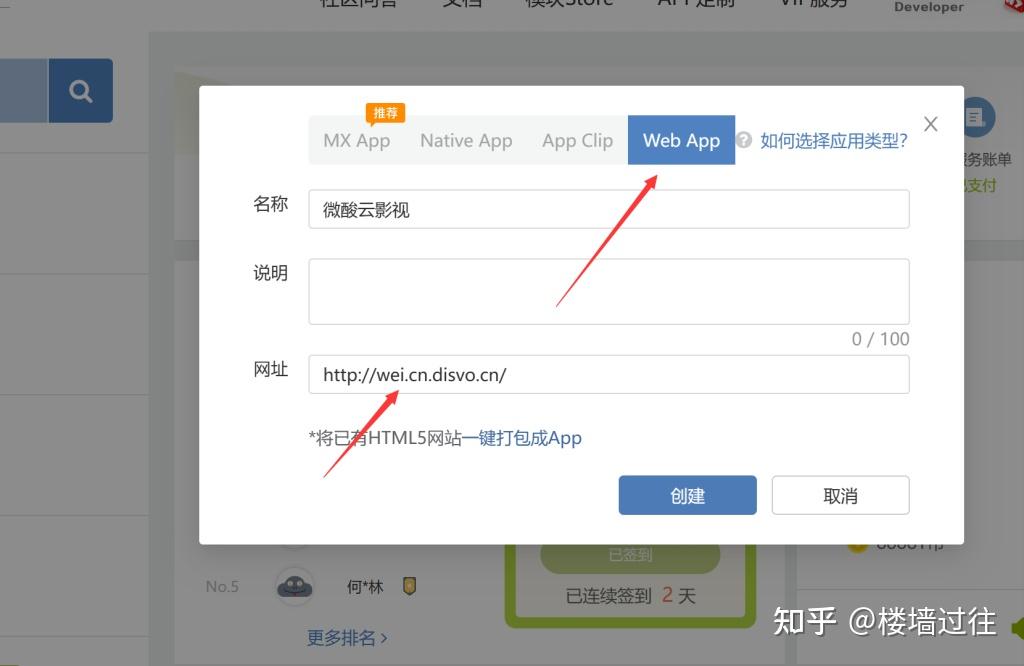The height and width of the screenshot is (666, 1024).
Task: Click the blue 服务账单 billing icon
Action: 977,118
